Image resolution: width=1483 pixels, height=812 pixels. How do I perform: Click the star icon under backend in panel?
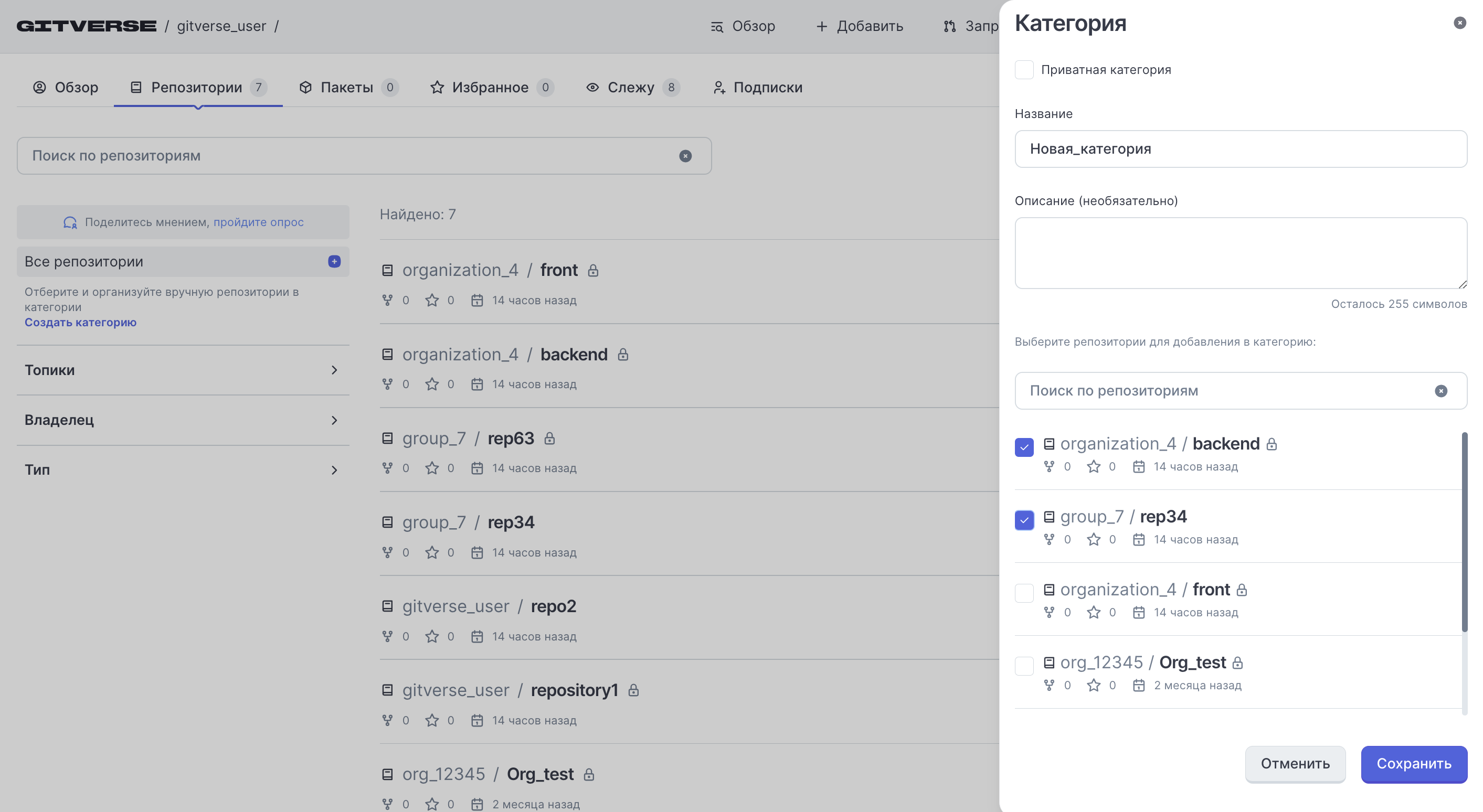tap(1093, 467)
